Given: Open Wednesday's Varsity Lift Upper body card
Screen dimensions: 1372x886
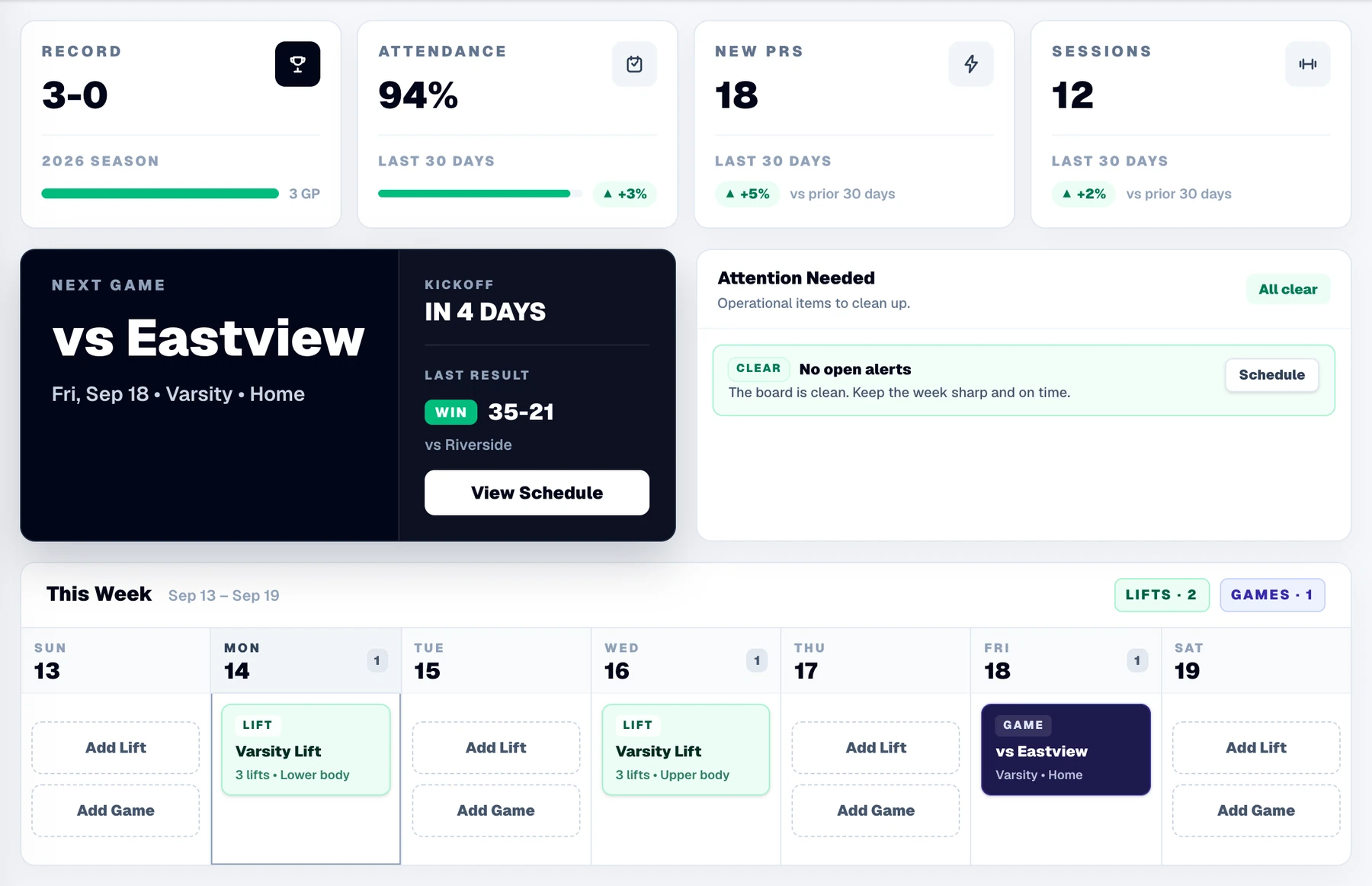Looking at the screenshot, I should (x=686, y=750).
